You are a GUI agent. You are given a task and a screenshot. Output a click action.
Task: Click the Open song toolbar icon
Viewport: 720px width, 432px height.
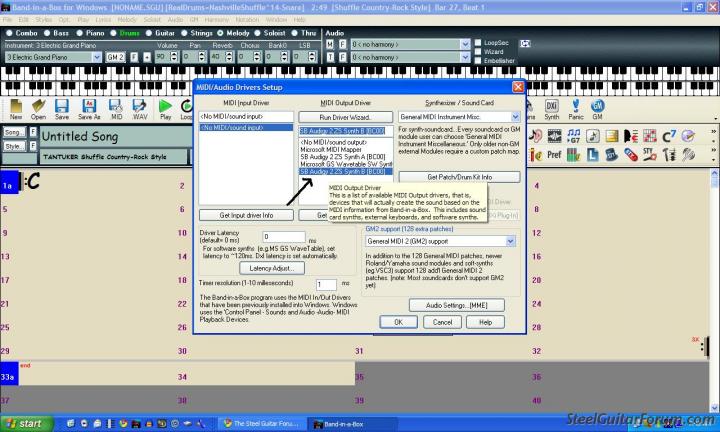pos(39,109)
